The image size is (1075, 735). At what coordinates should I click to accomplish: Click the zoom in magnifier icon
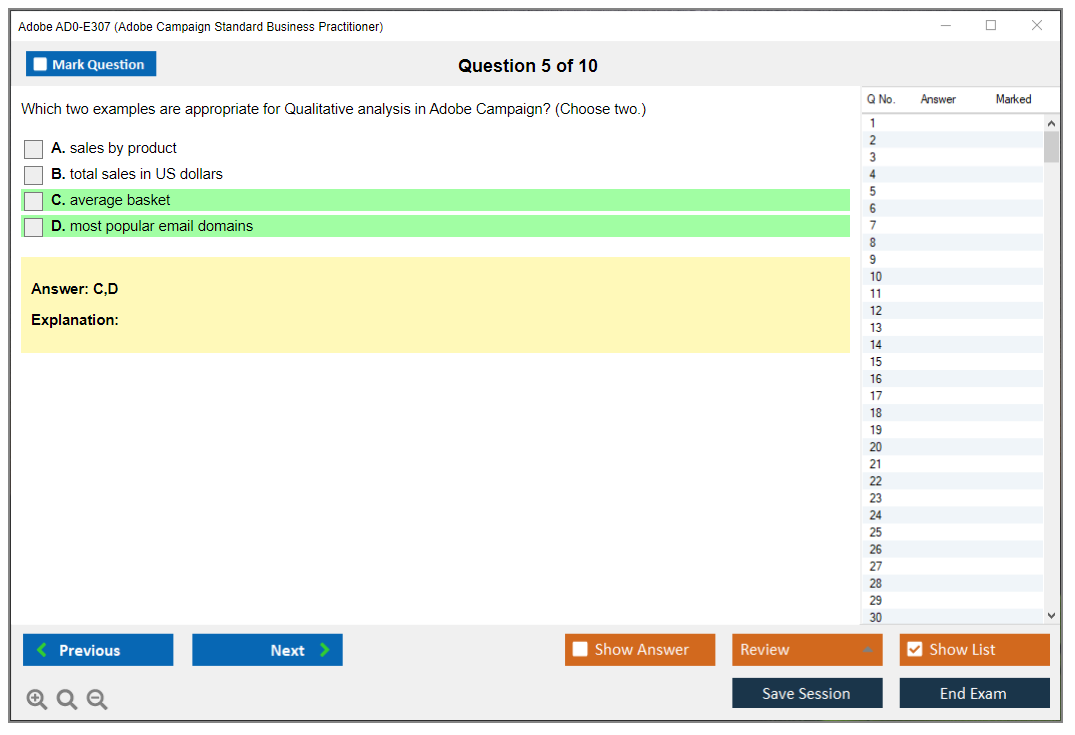coord(37,700)
